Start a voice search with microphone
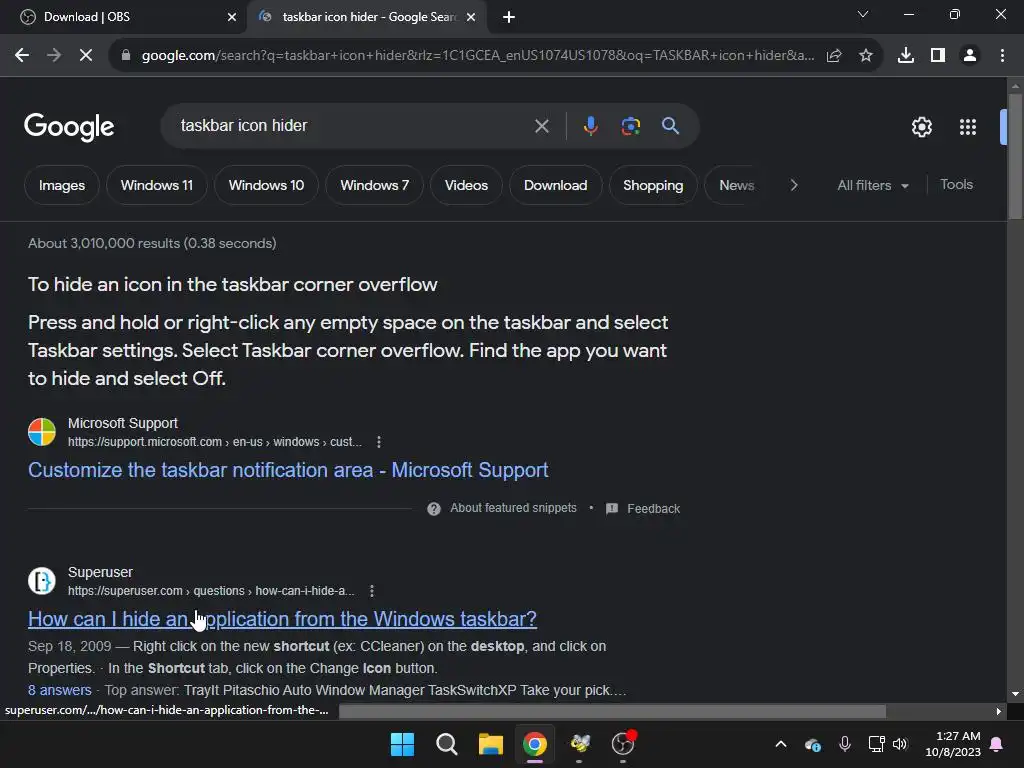The image size is (1024, 768). 590,126
